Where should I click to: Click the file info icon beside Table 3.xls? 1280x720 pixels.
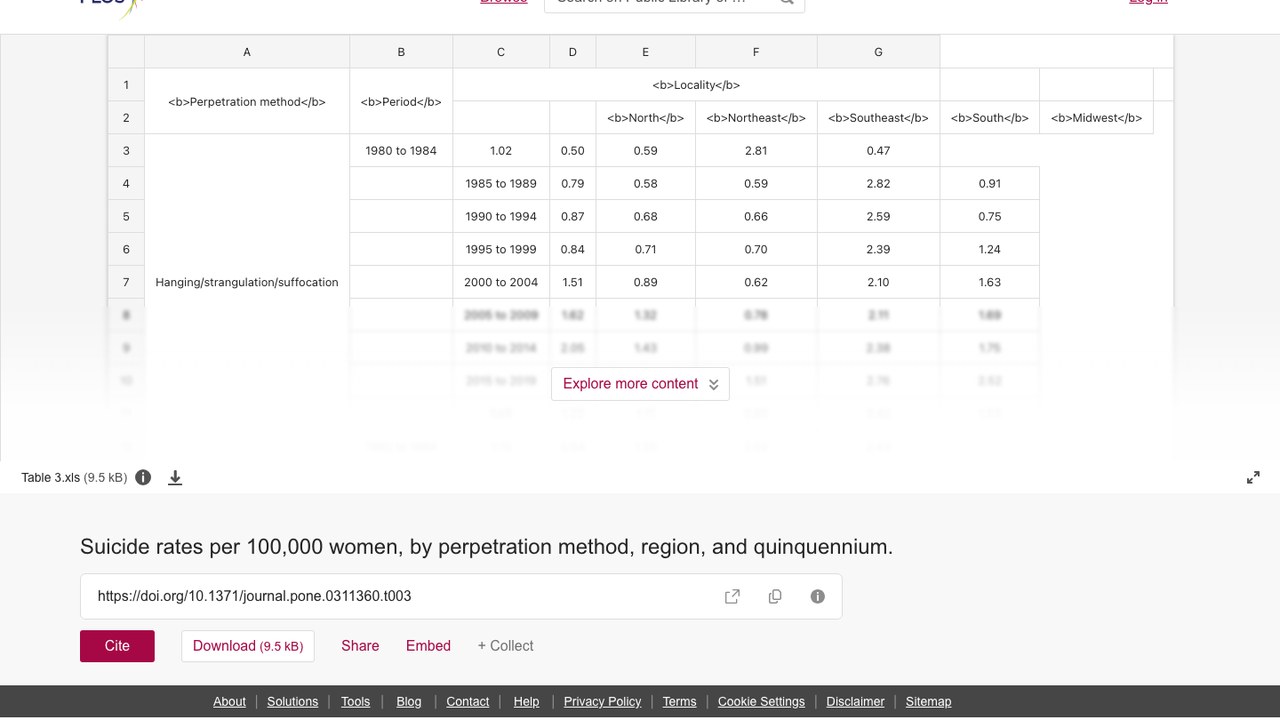(x=143, y=477)
